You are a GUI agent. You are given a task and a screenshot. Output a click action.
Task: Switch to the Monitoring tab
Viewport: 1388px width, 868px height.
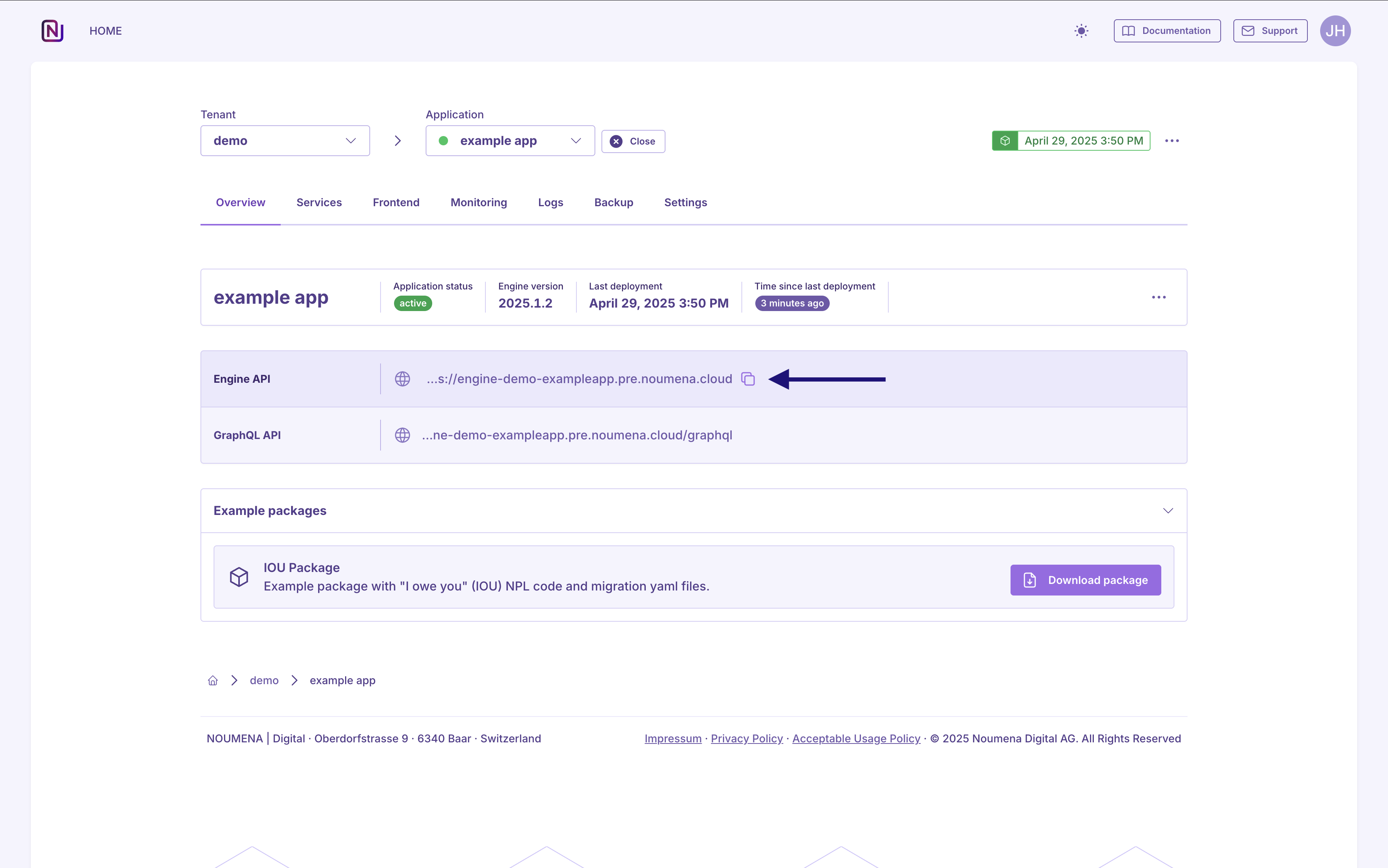[478, 203]
